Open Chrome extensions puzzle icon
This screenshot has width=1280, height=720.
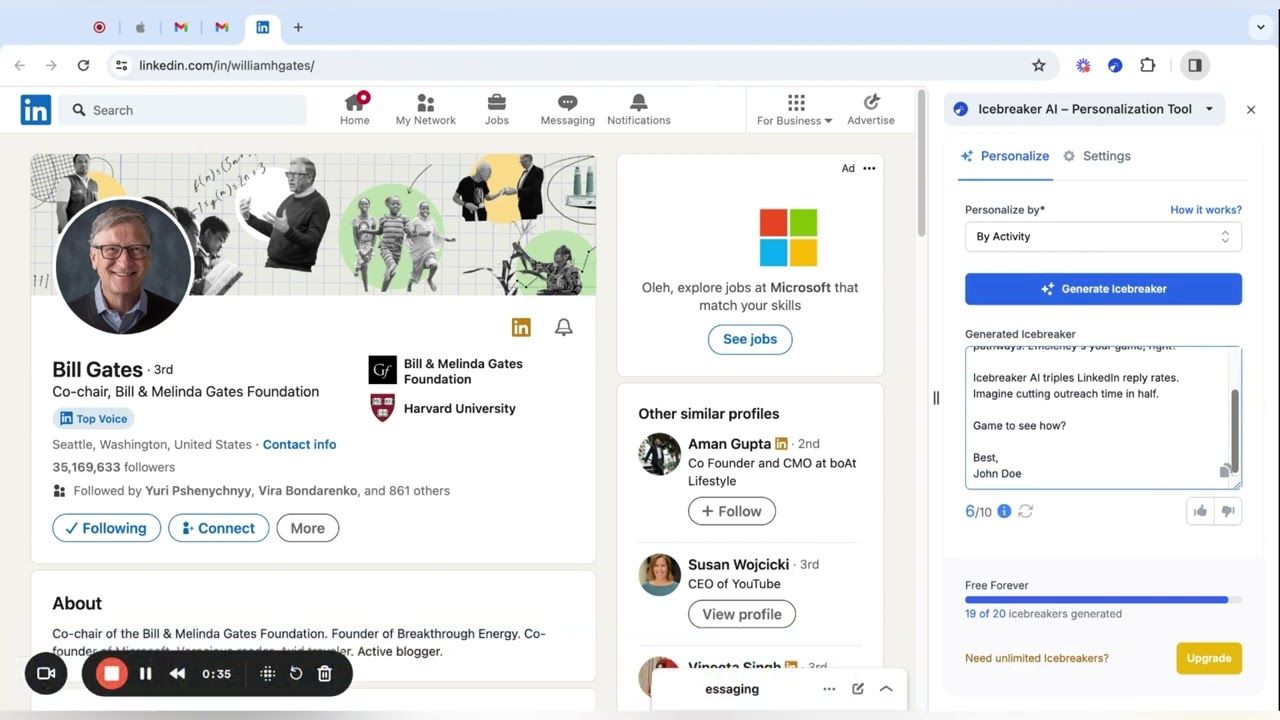1148,65
